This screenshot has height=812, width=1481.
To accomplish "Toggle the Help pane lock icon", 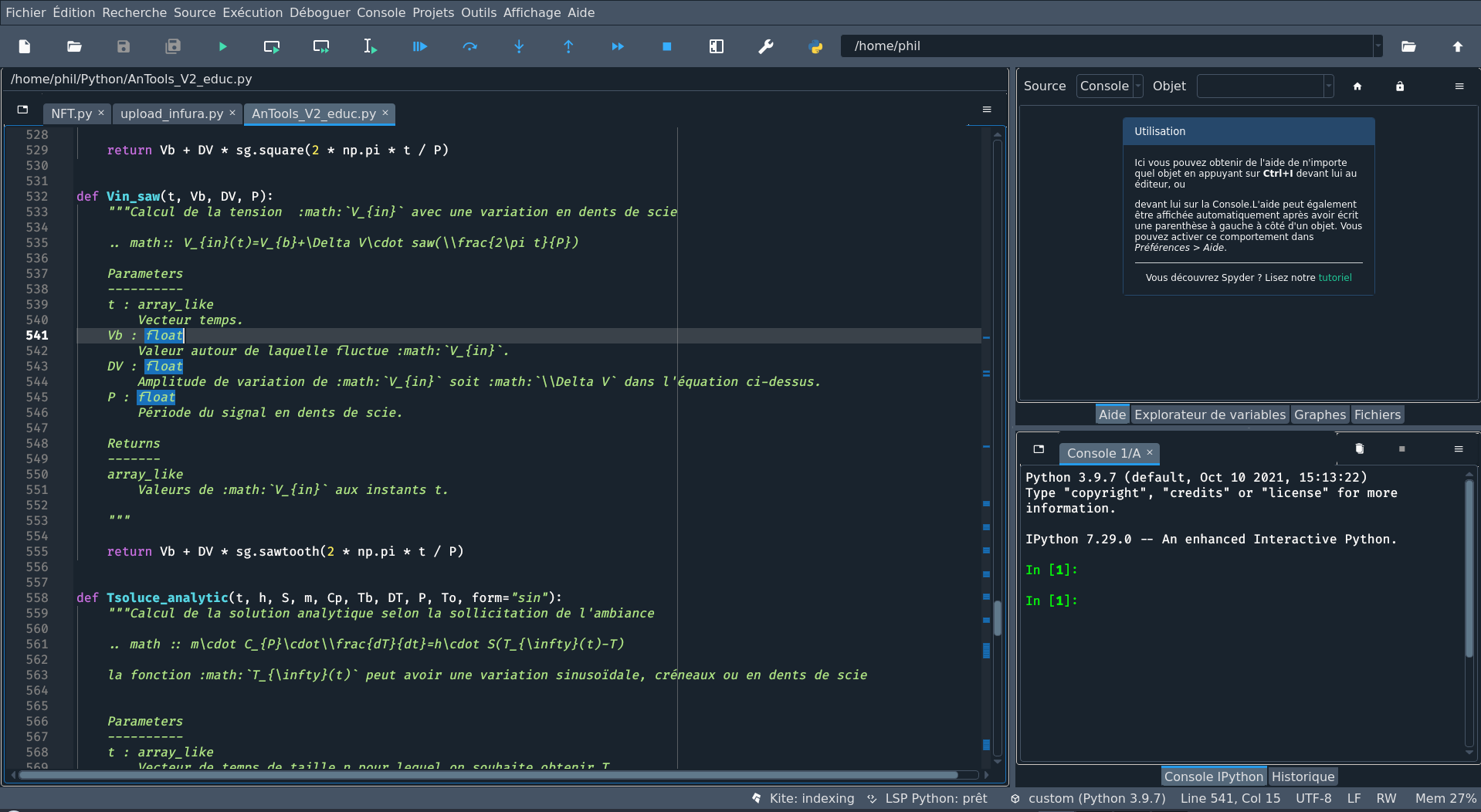I will [x=1400, y=86].
